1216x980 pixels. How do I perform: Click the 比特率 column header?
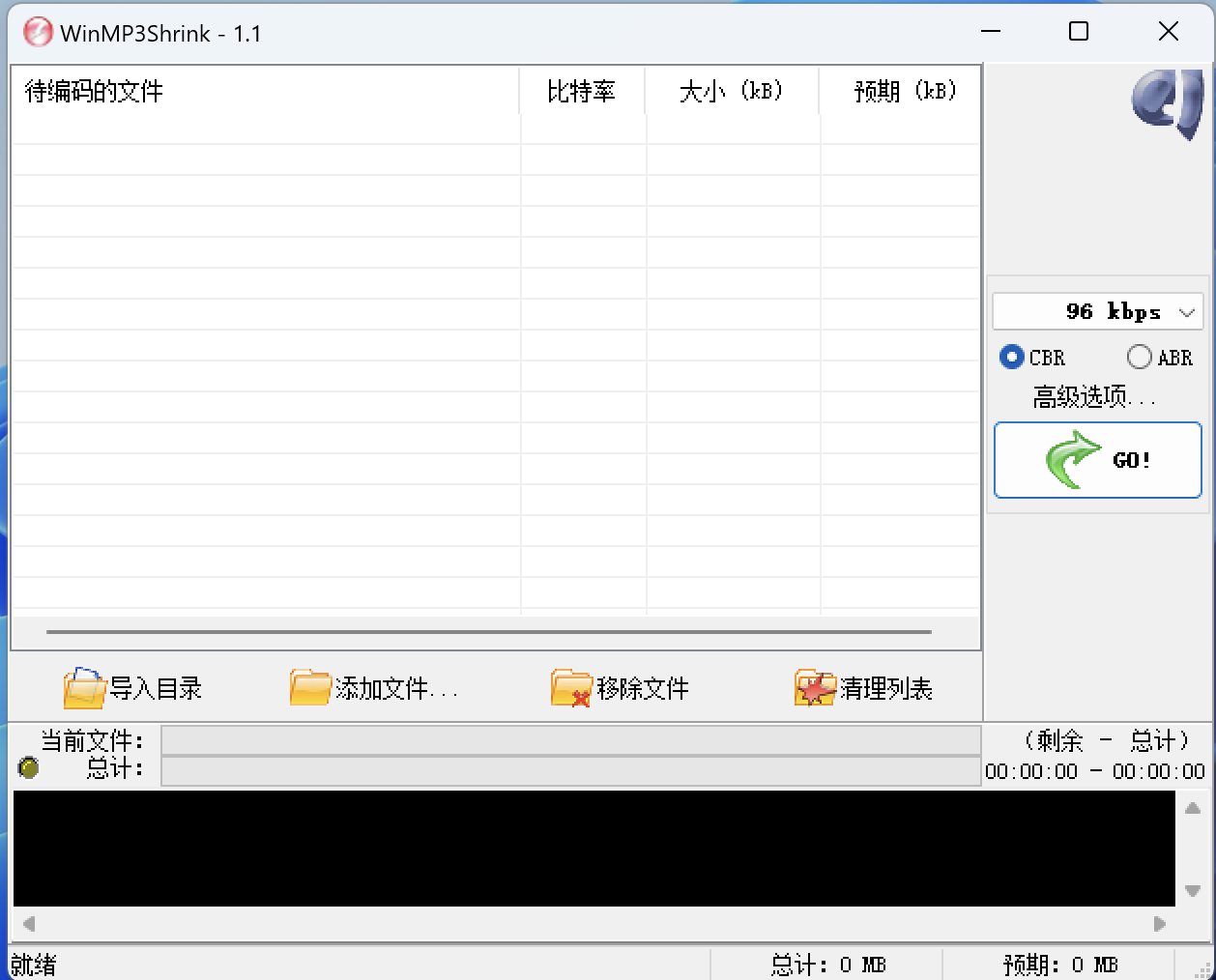point(581,91)
